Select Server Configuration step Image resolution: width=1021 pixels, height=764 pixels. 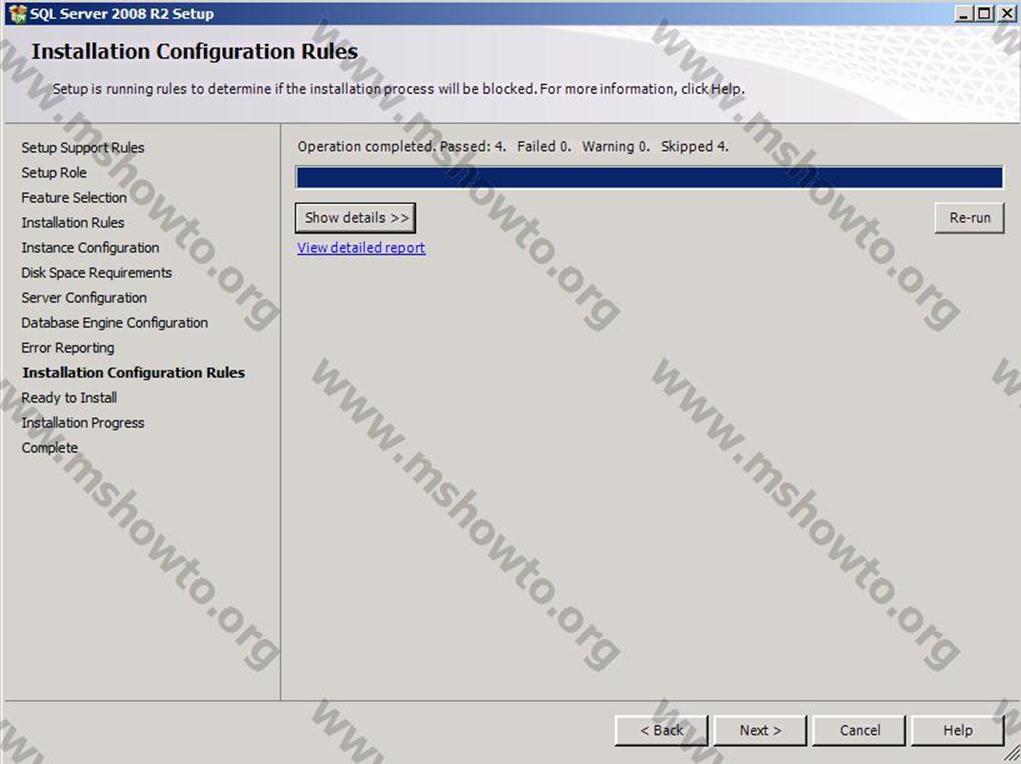[84, 298]
